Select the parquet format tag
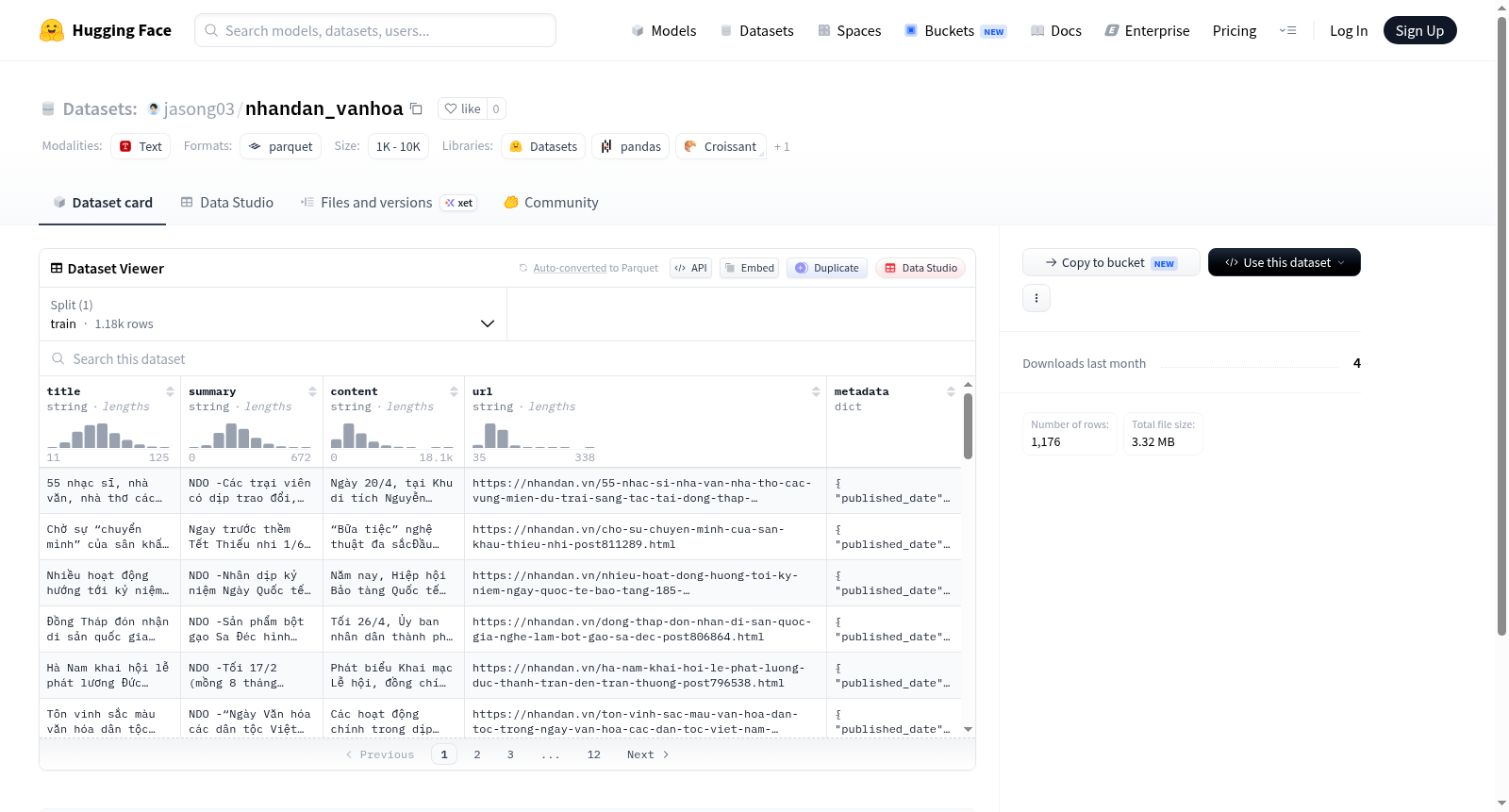 (281, 147)
